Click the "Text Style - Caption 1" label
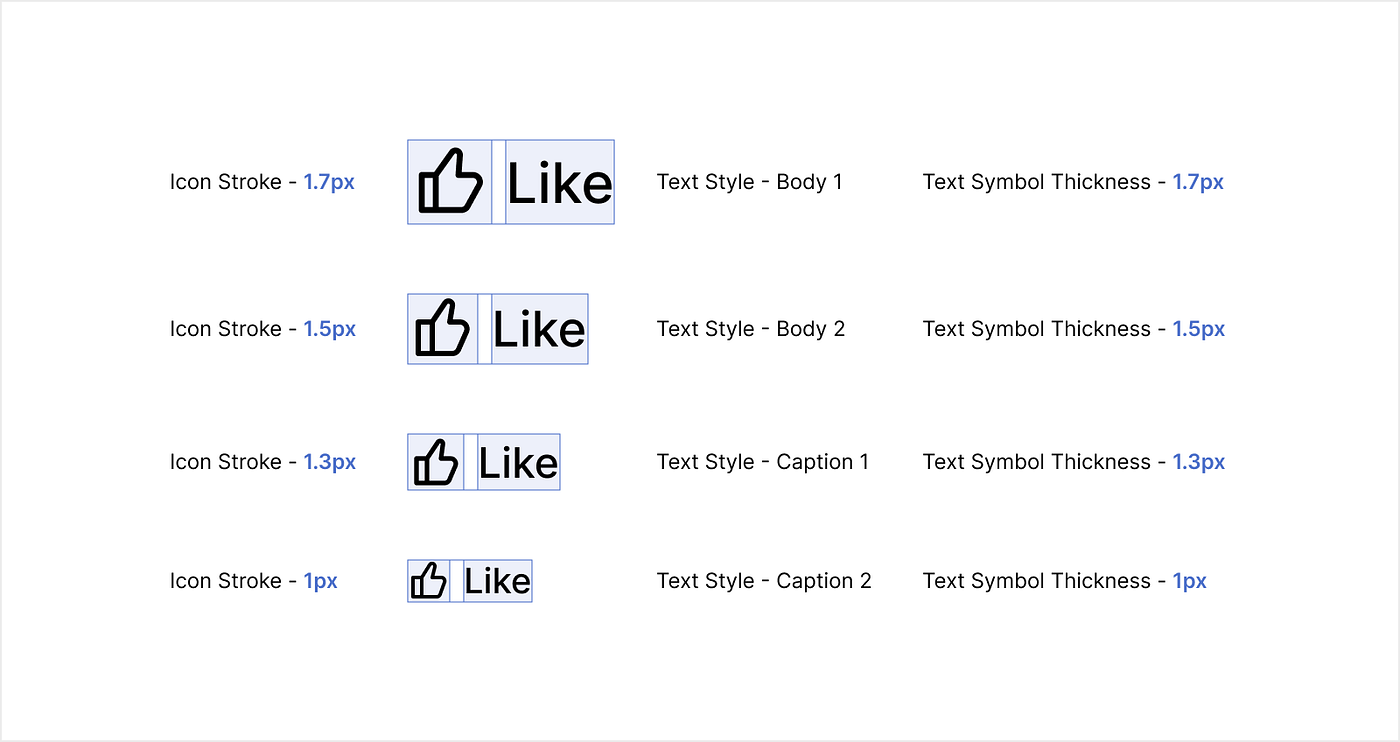The height and width of the screenshot is (742, 1400). (762, 462)
